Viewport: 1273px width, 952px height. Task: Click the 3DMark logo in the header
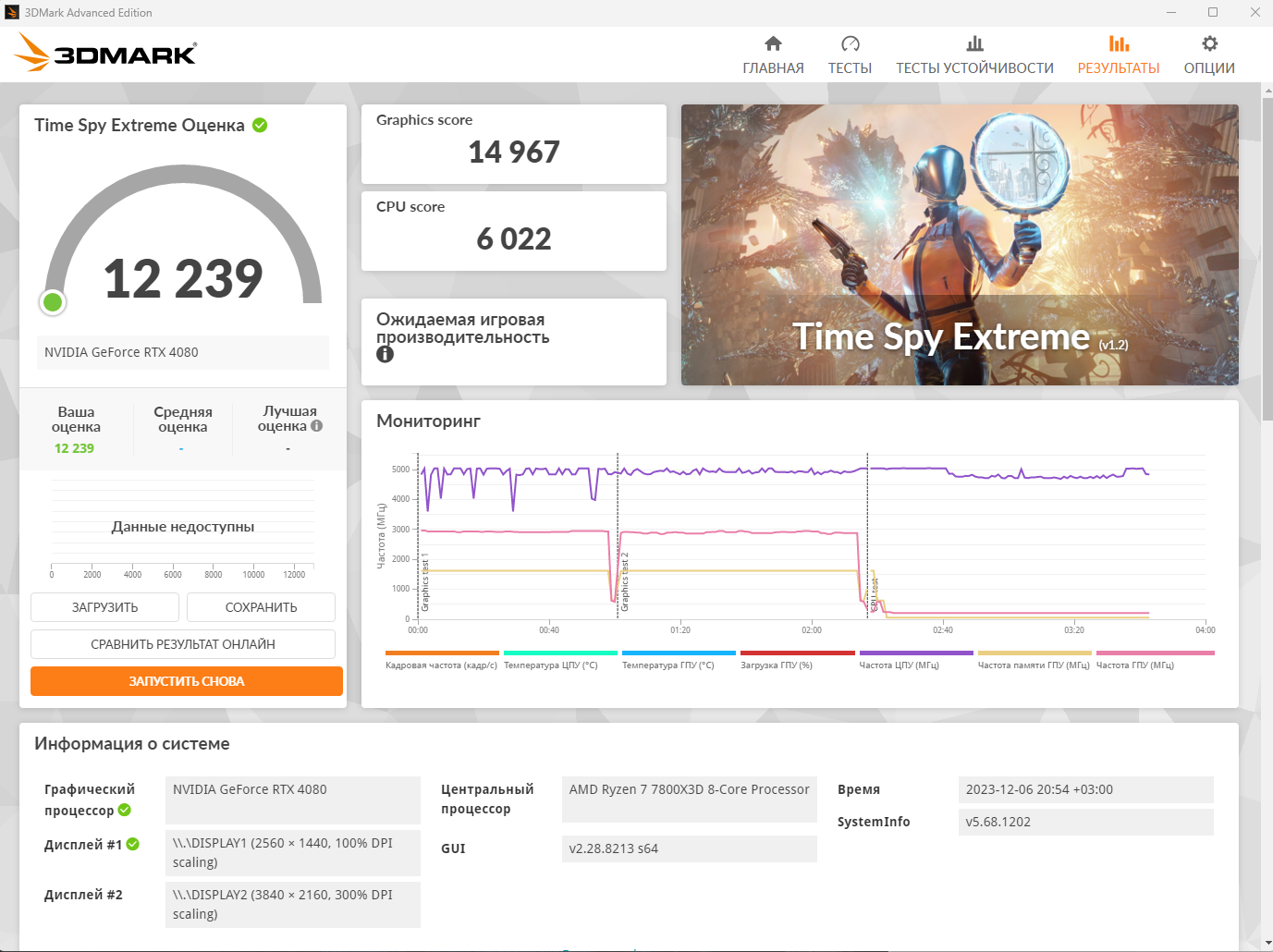tap(105, 53)
